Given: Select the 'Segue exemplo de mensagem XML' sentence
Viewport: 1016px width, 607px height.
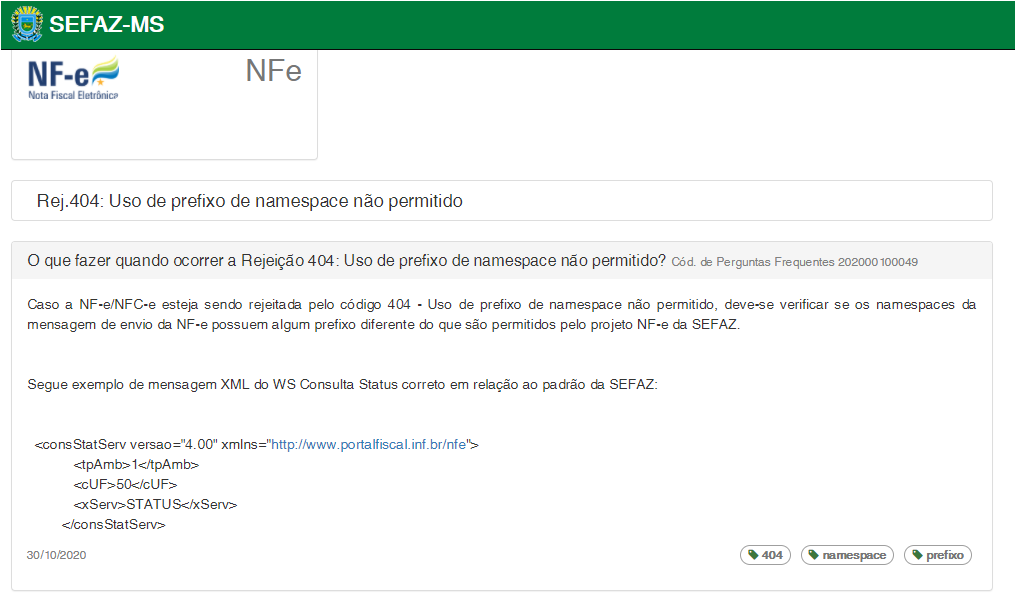Looking at the screenshot, I should [342, 385].
